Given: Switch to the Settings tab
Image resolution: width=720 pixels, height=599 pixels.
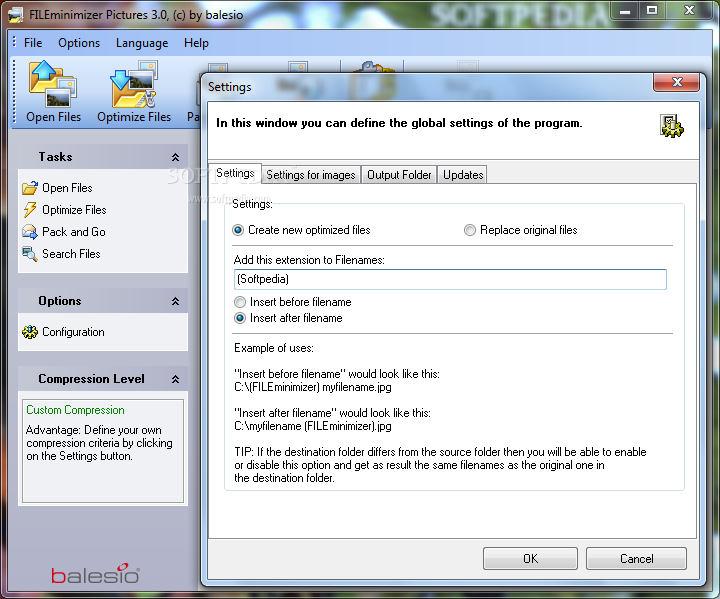Looking at the screenshot, I should [235, 173].
